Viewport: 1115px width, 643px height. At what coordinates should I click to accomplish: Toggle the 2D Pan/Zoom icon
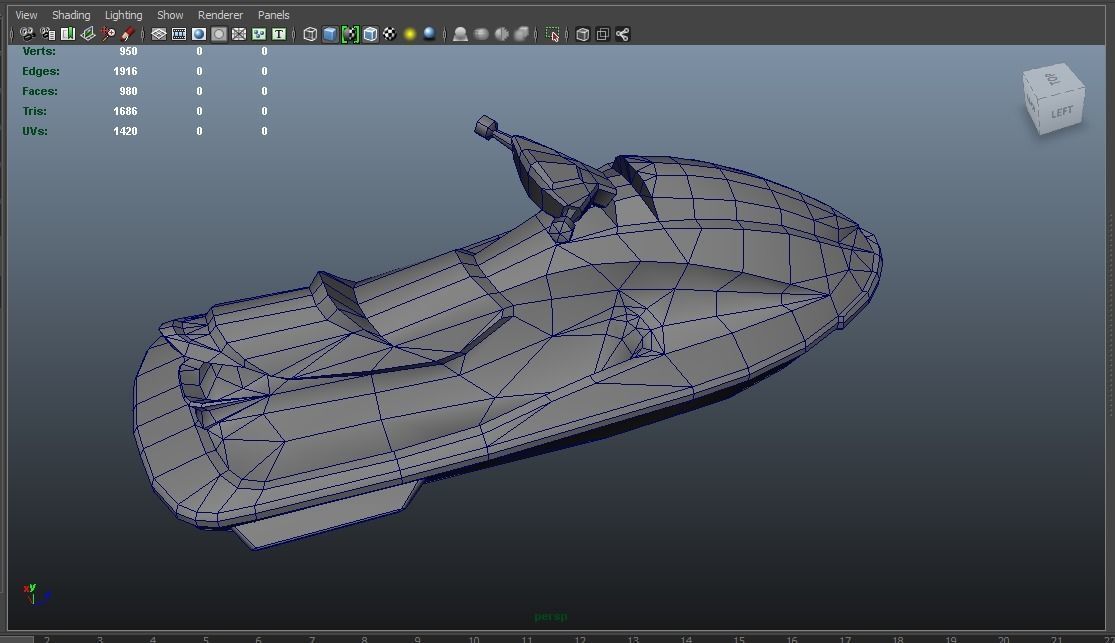tap(107, 34)
